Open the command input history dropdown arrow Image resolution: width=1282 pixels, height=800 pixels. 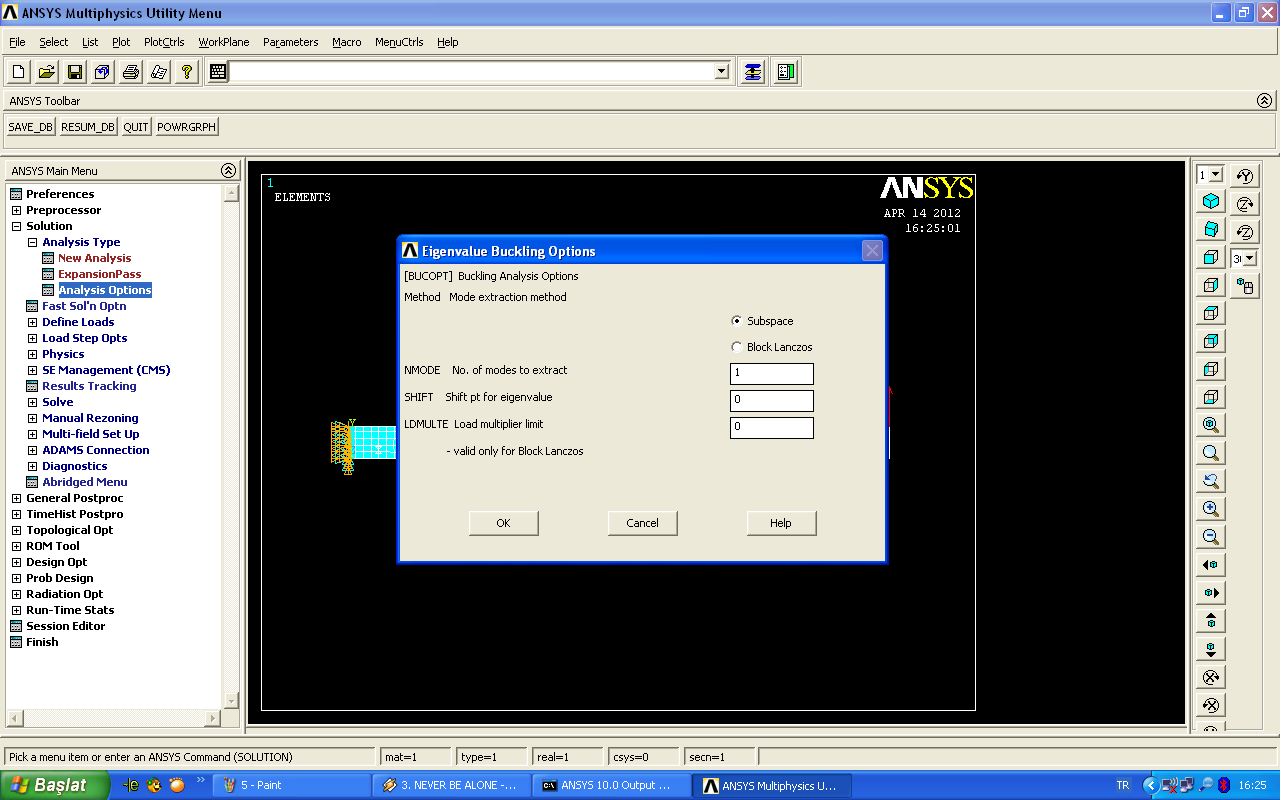click(722, 72)
